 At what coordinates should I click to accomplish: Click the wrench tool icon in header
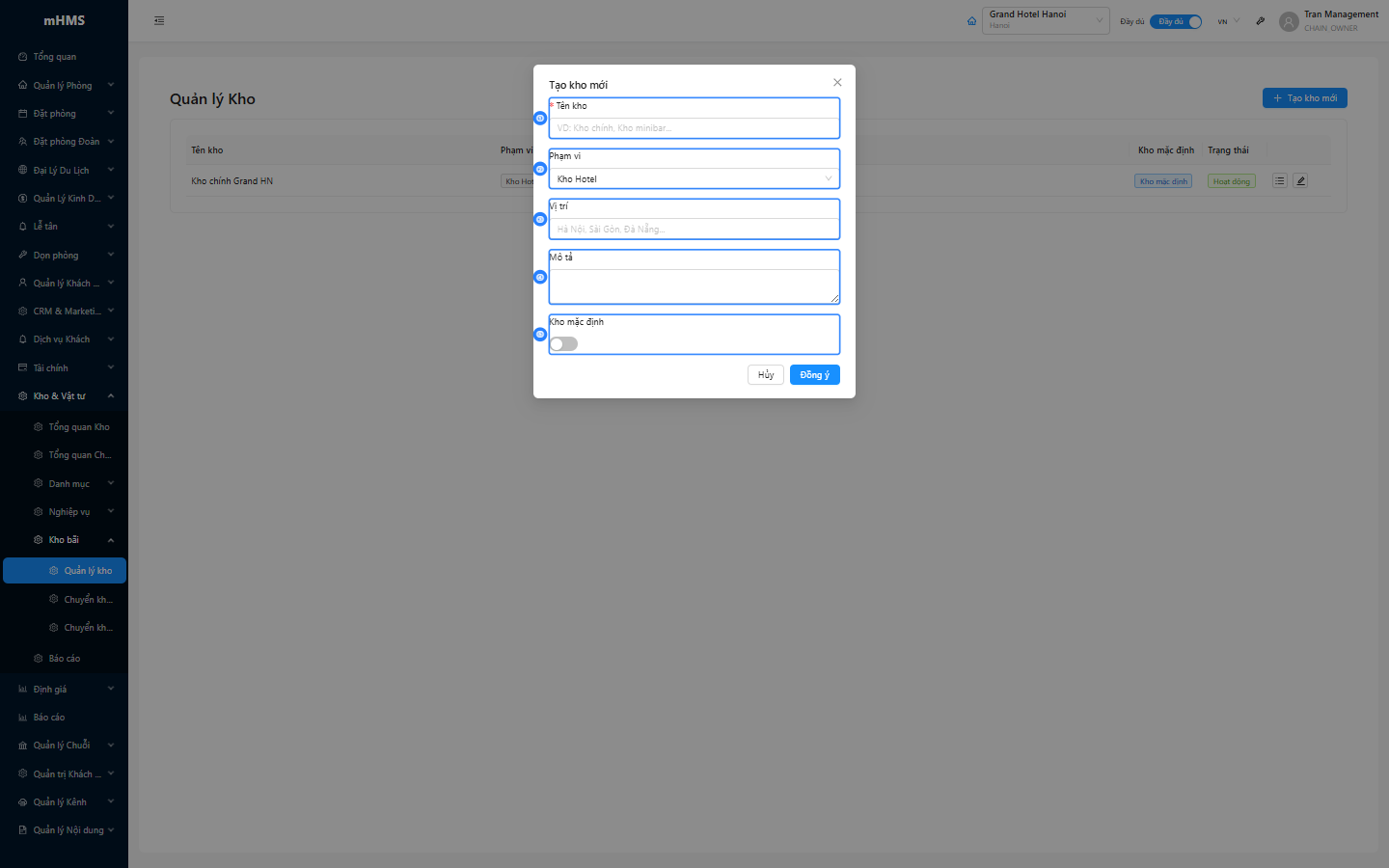(1260, 21)
